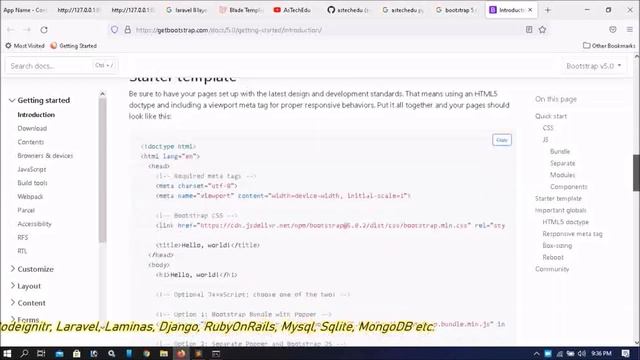The height and width of the screenshot is (360, 640).
Task: Focus the Search docs field
Action: point(61,66)
